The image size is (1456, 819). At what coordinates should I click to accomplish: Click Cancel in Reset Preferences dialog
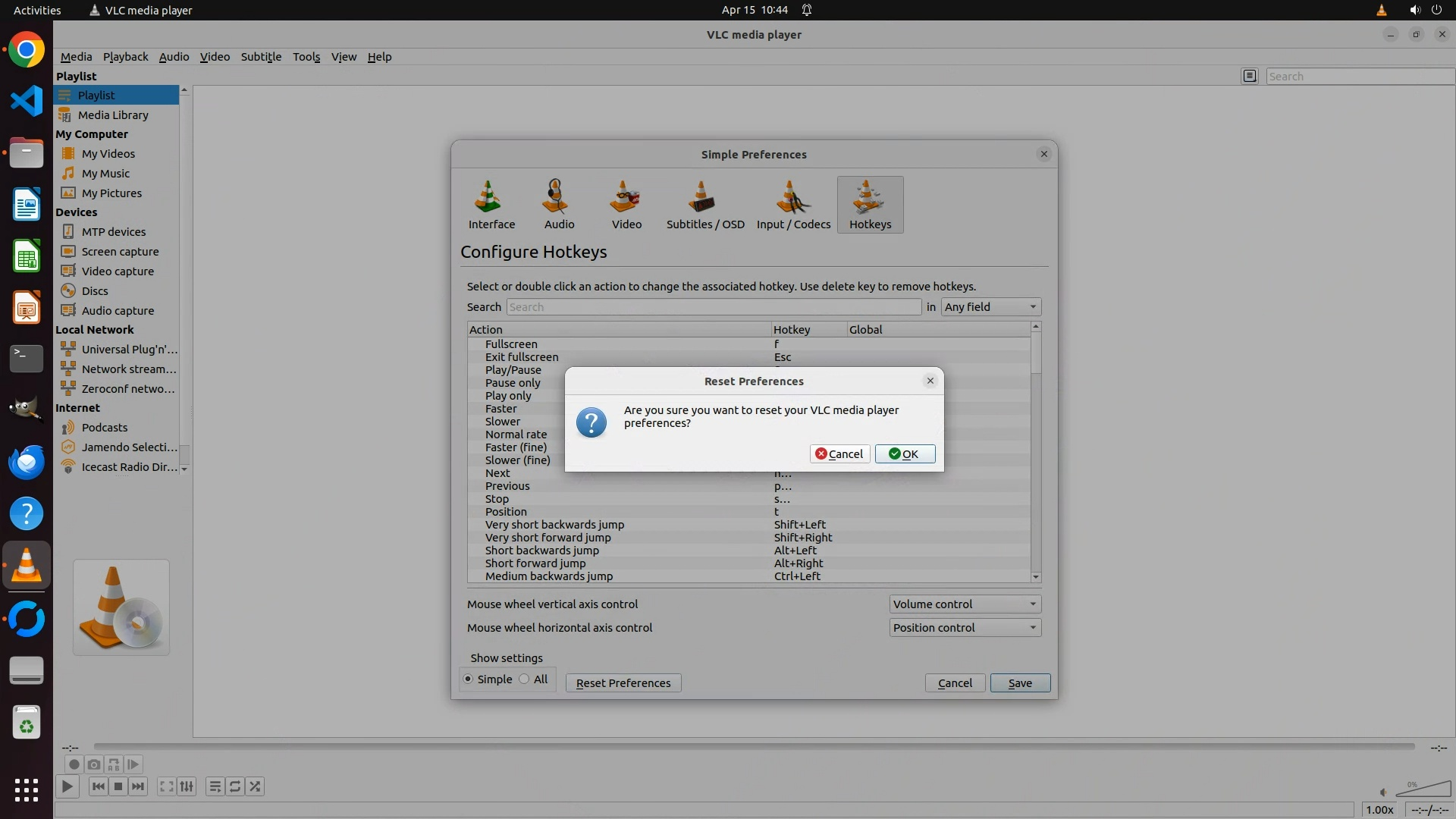click(839, 454)
